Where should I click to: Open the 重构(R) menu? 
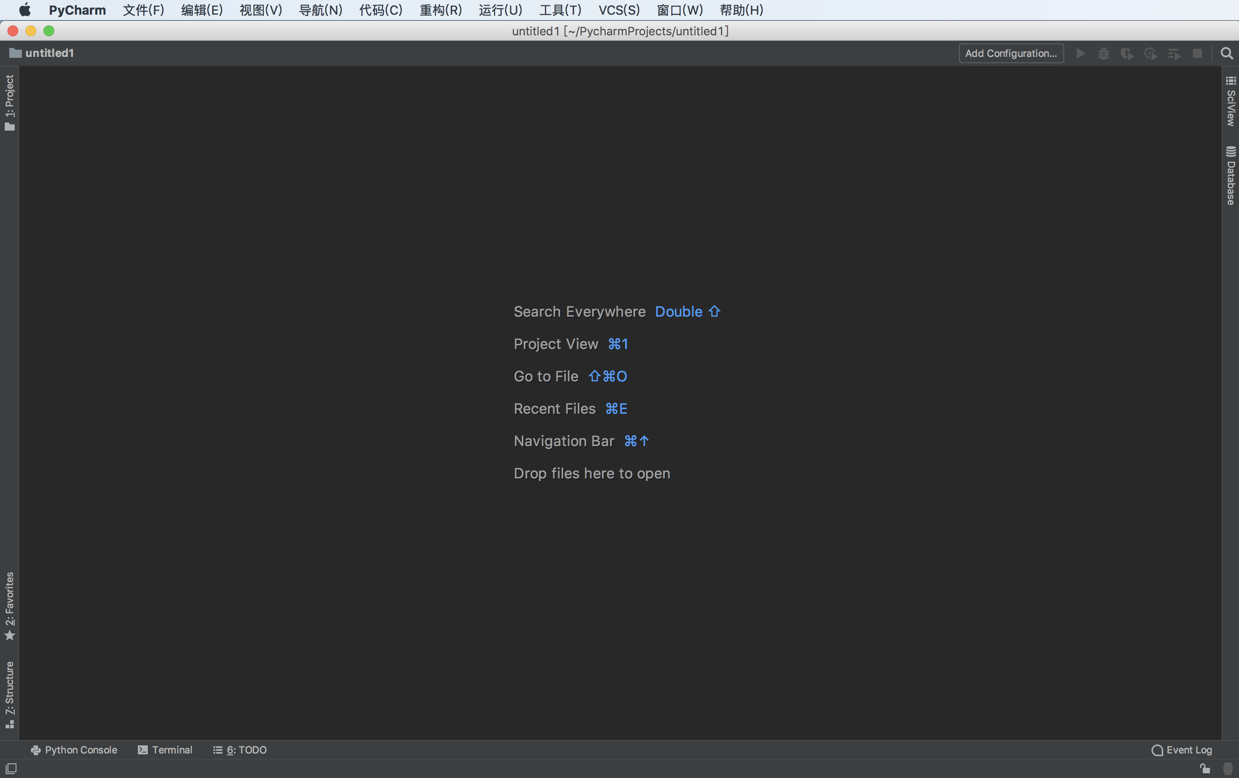point(441,10)
